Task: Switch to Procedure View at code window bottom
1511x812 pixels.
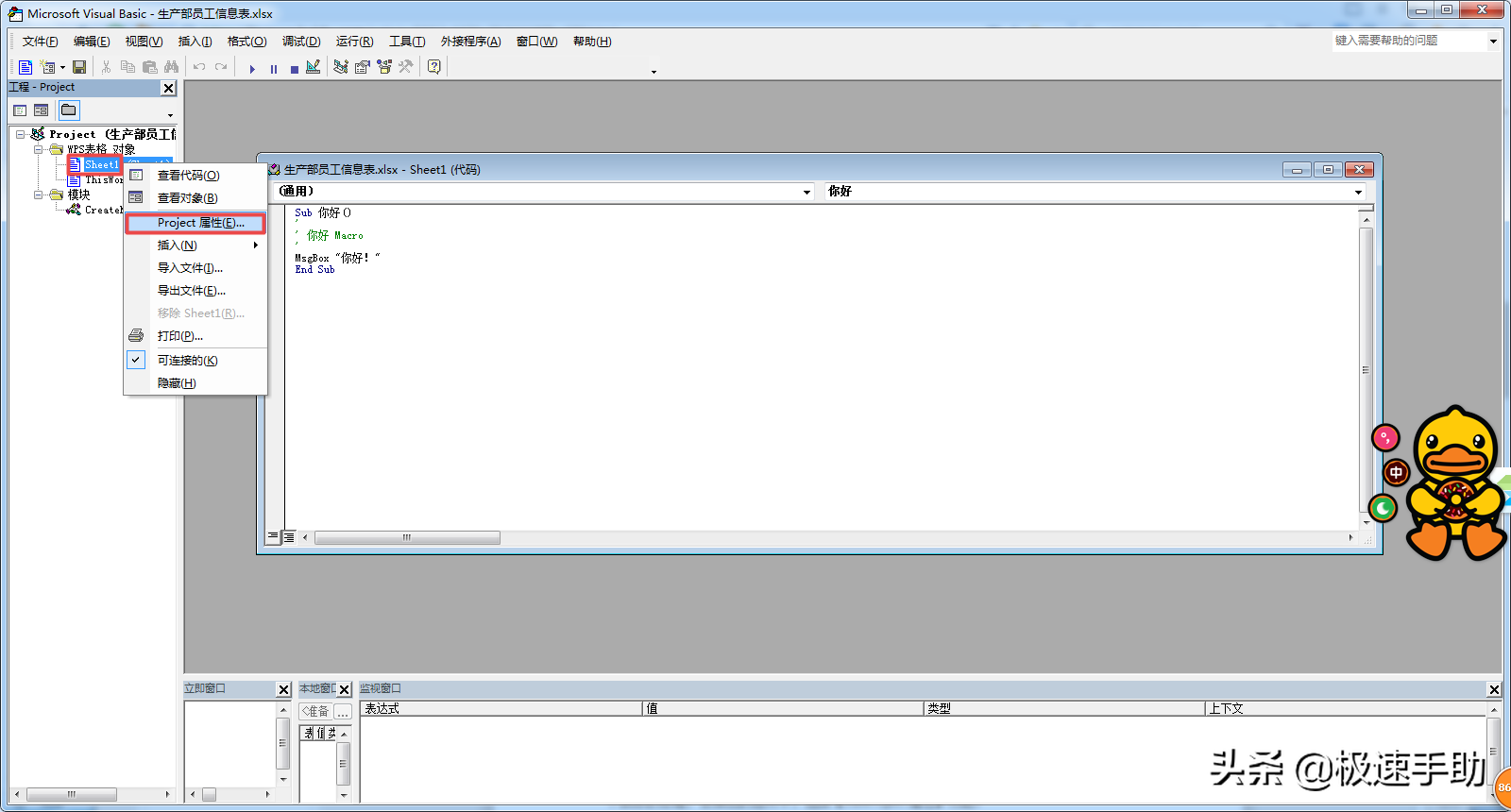Action: click(273, 537)
